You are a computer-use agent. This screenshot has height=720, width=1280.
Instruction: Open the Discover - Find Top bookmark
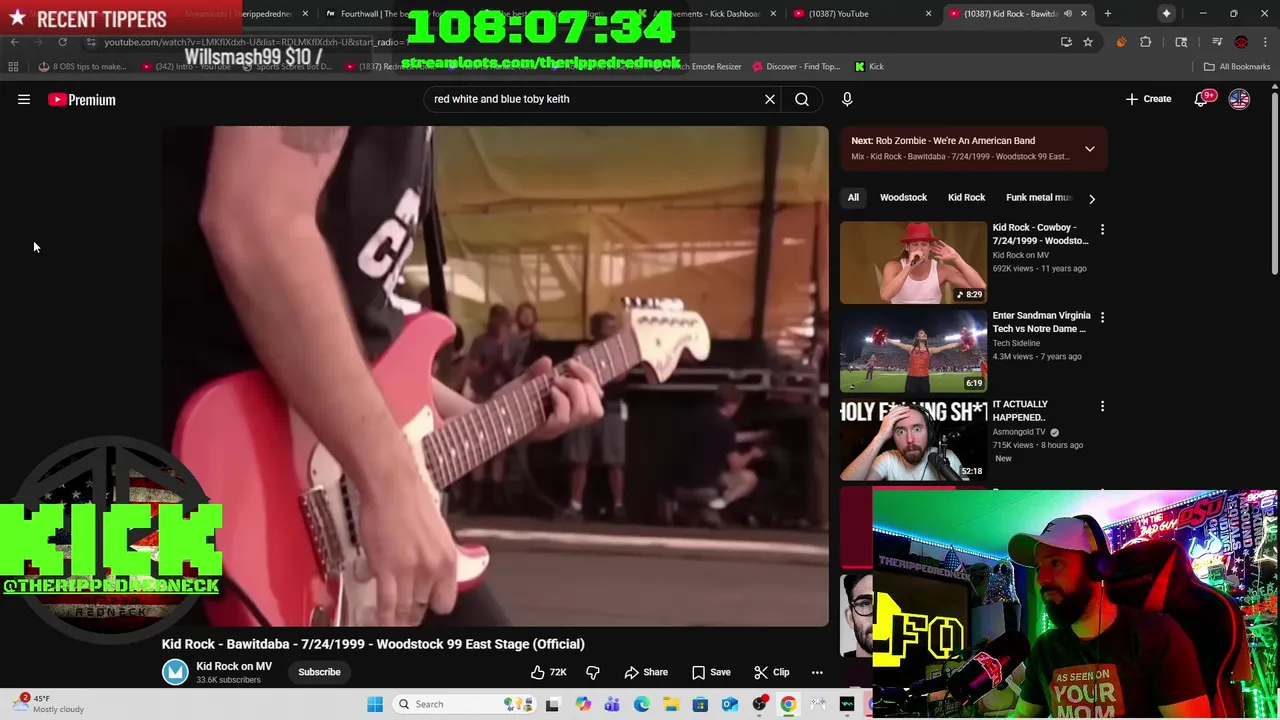(797, 66)
